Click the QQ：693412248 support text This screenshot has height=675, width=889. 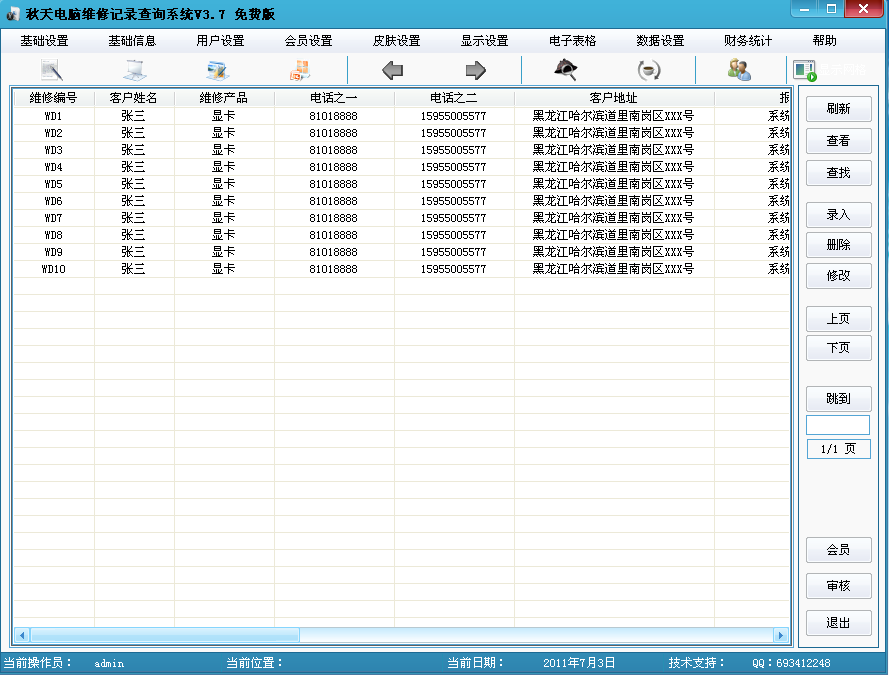click(791, 663)
